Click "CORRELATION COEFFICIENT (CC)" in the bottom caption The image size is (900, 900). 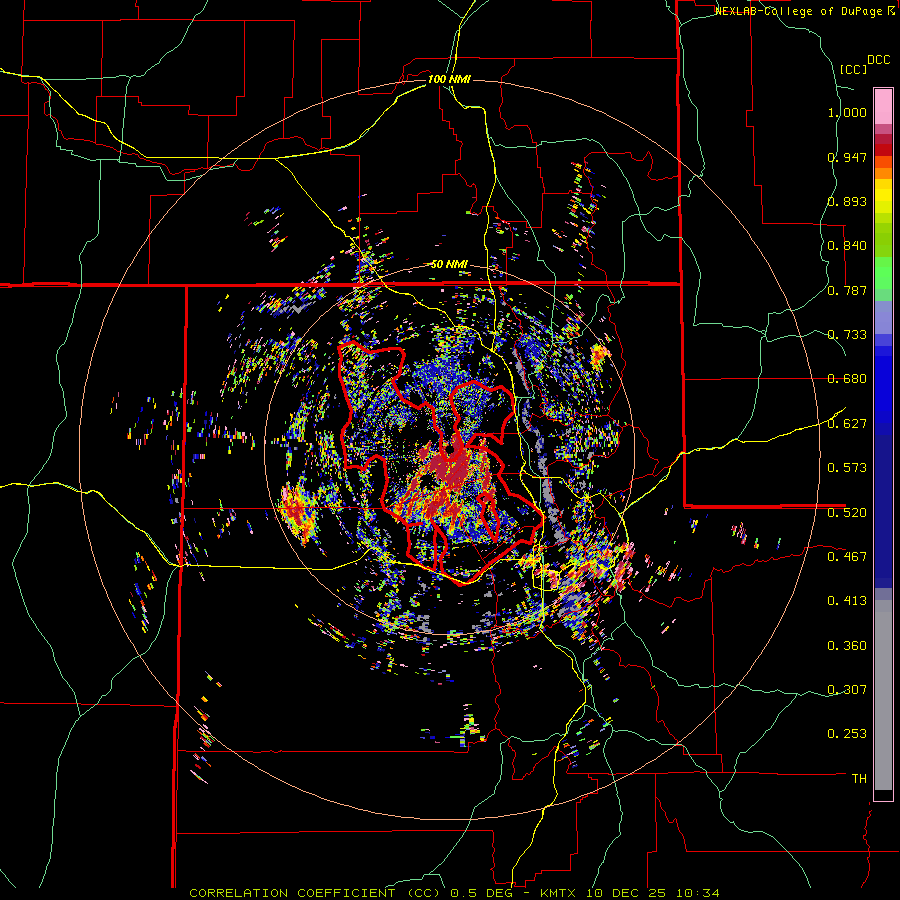[315, 893]
